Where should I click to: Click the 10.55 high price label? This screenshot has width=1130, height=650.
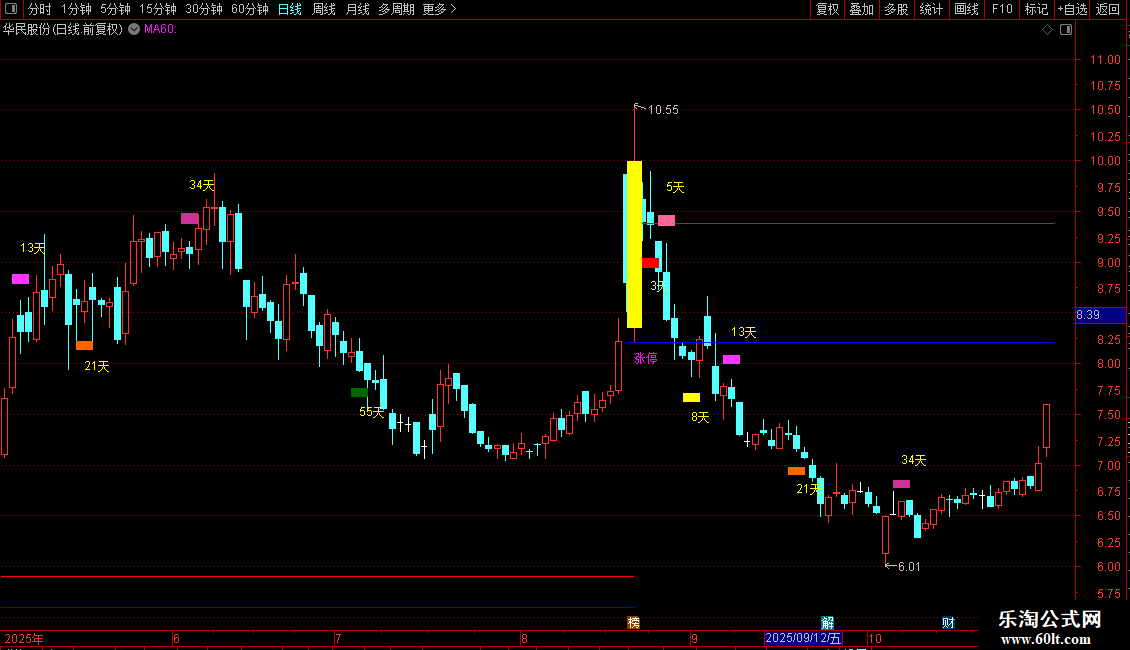pos(663,110)
